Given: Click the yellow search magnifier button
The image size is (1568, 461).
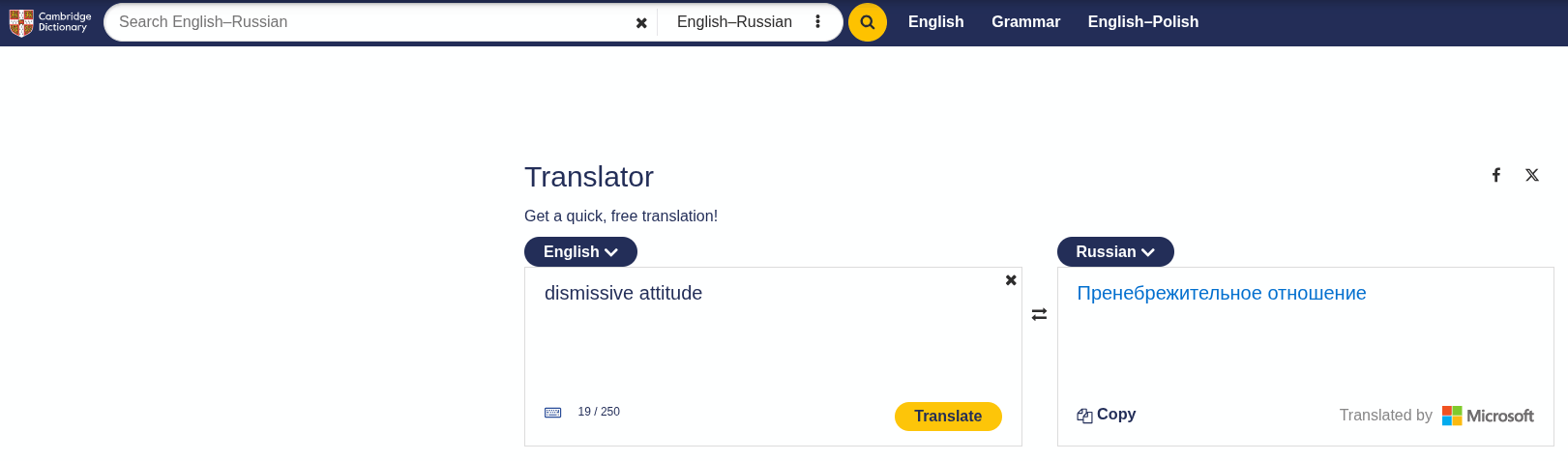Looking at the screenshot, I should pos(868,22).
